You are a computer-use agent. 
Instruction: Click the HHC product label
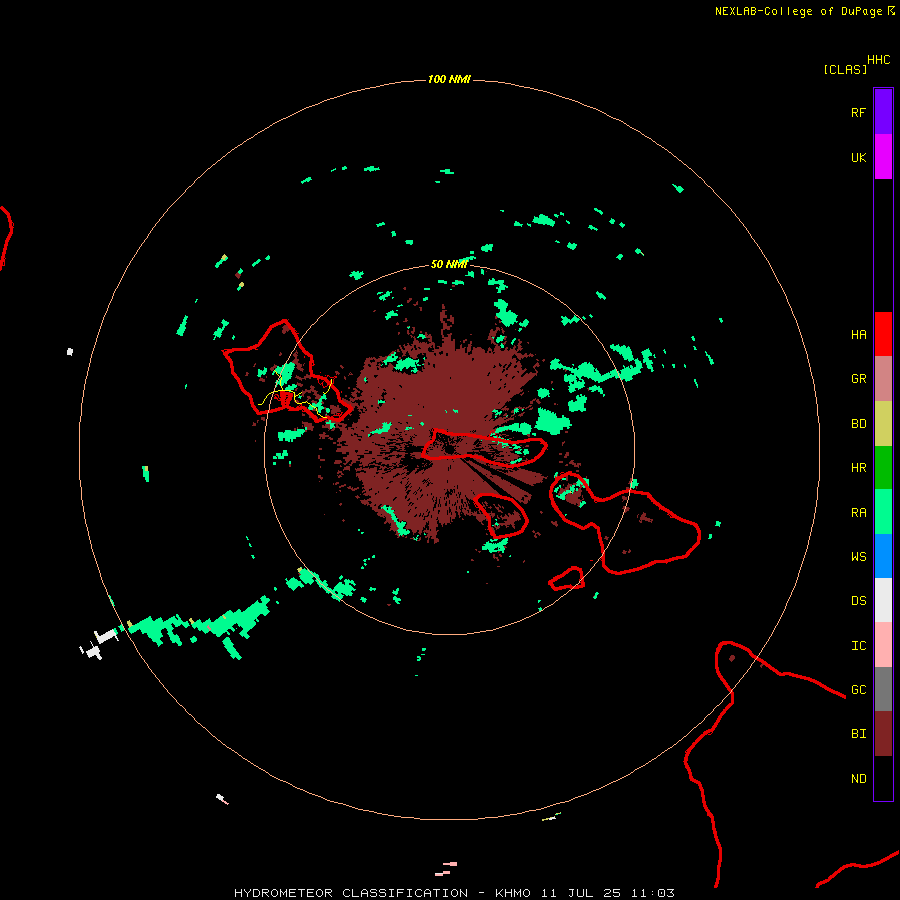(x=878, y=60)
